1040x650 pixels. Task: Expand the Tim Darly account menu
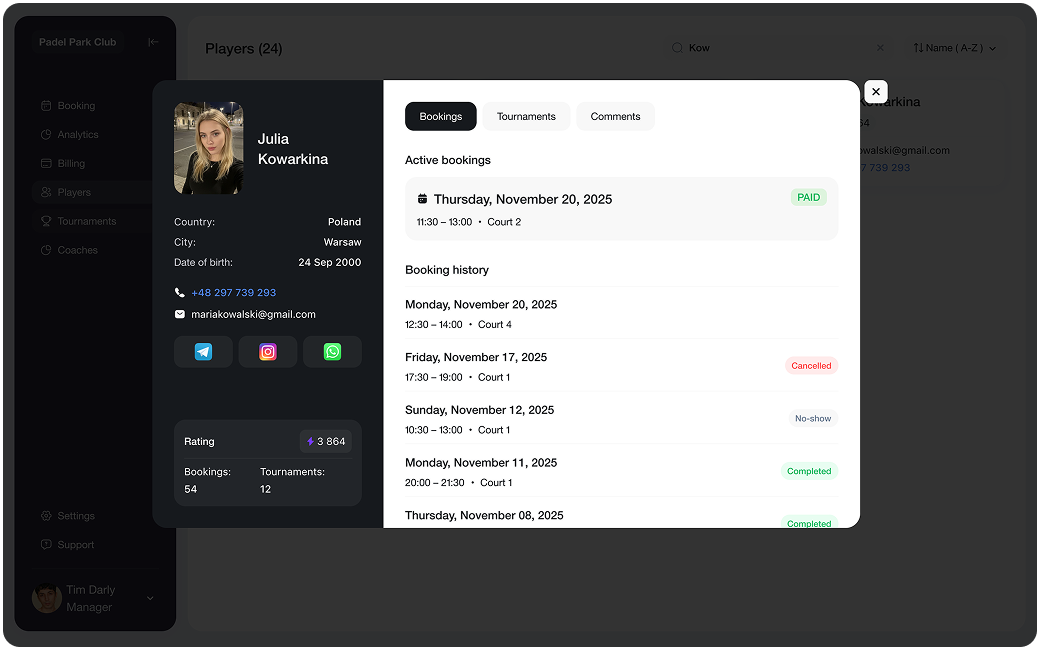coord(150,598)
